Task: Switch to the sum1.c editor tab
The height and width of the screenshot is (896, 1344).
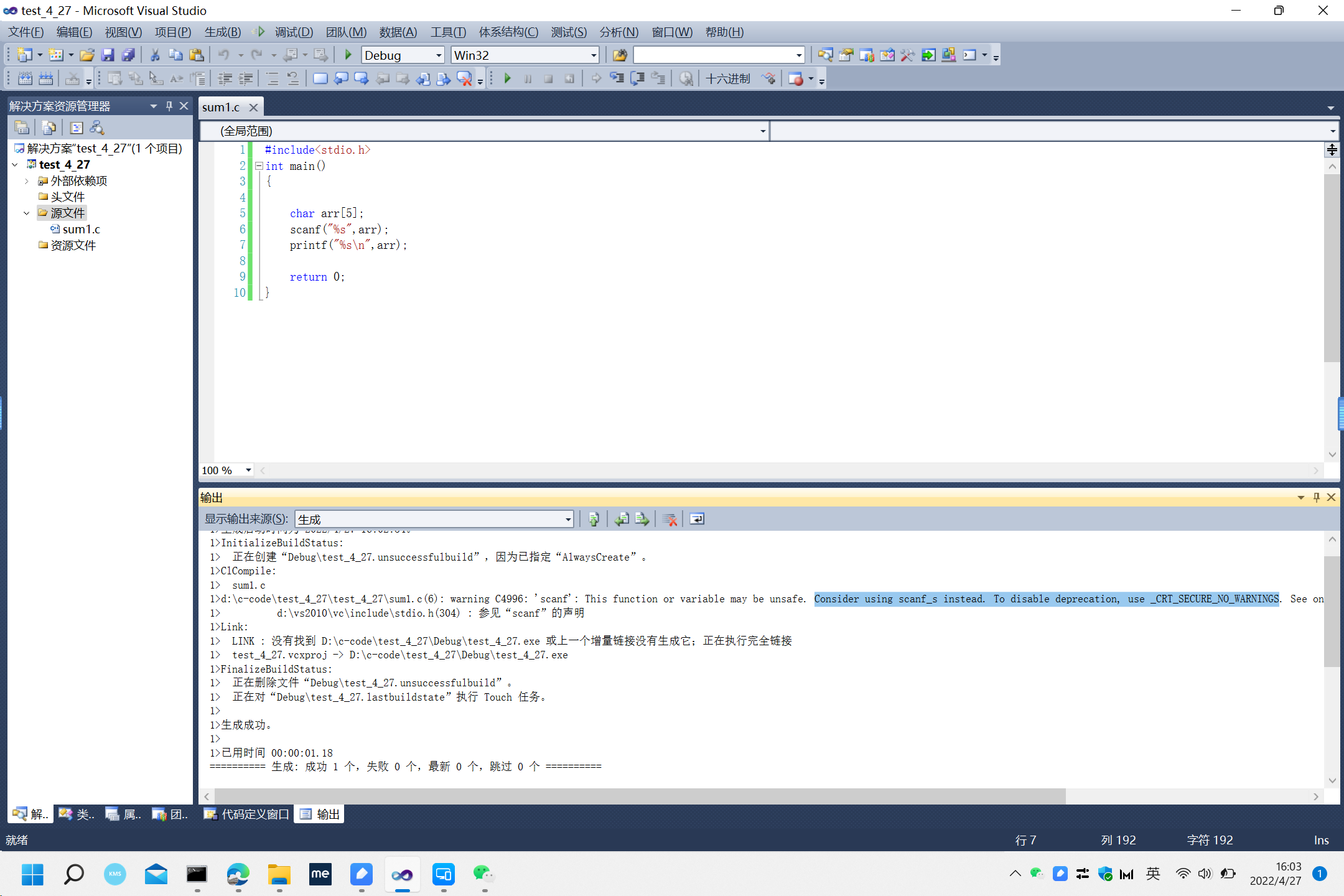Action: [221, 107]
